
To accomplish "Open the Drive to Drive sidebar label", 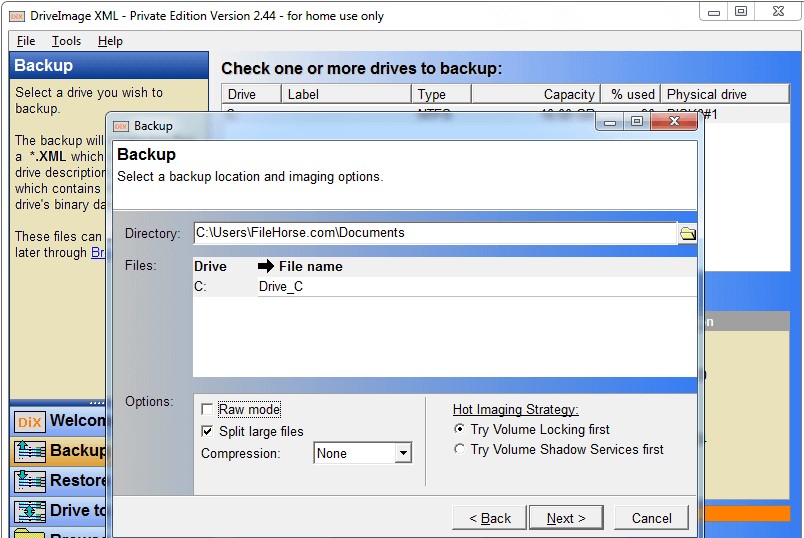I will tap(77, 511).
